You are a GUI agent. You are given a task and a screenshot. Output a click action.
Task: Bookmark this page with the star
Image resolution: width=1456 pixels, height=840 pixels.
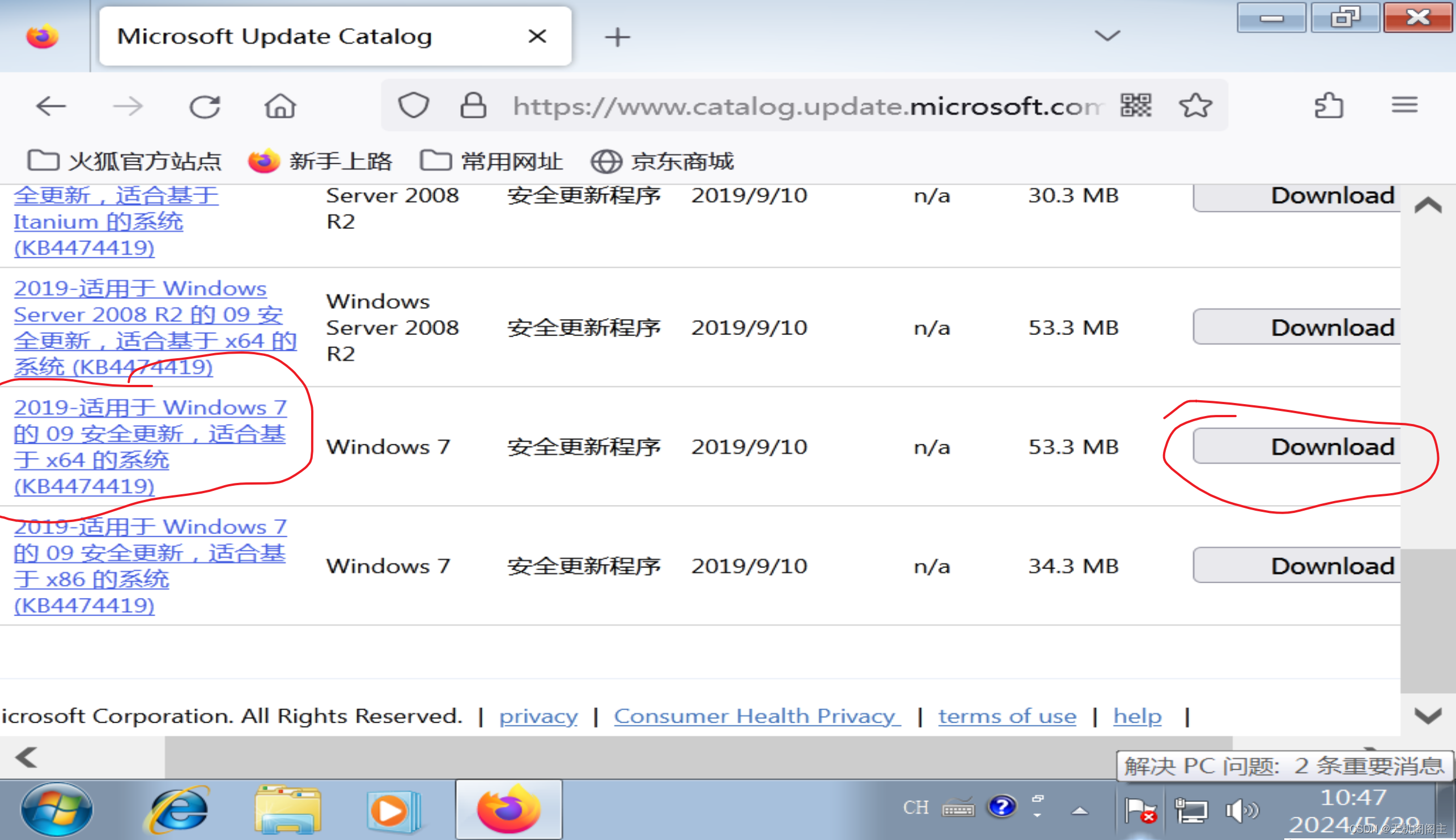tap(1195, 105)
